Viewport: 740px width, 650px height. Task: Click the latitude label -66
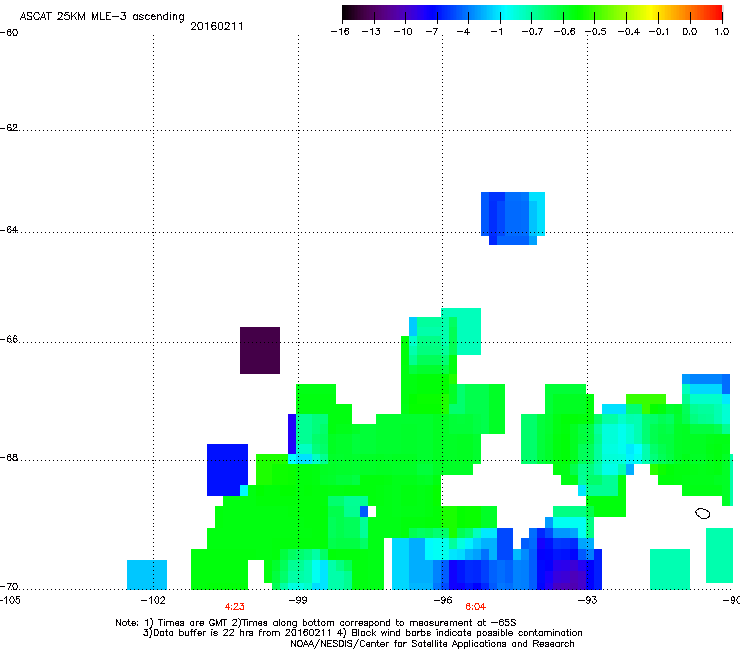coord(9,340)
